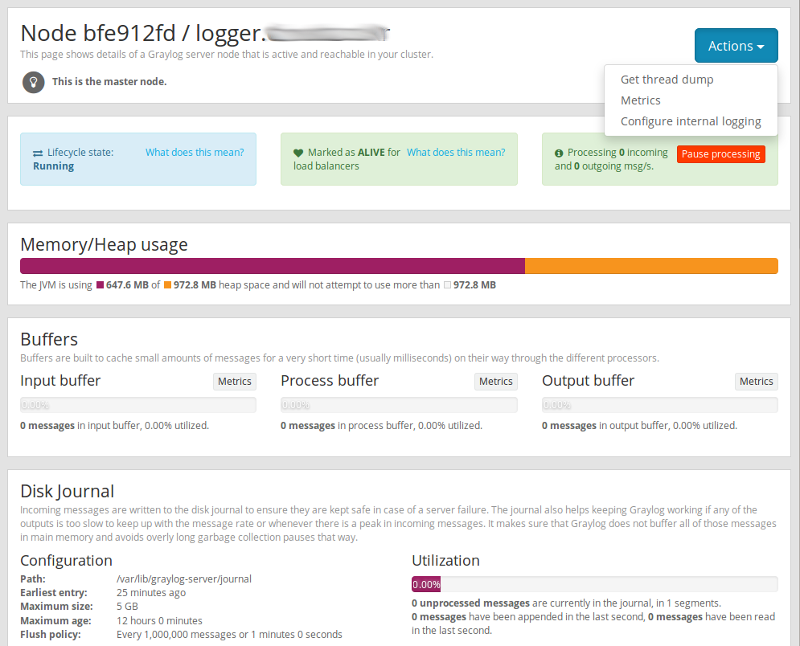Open Metrics for Output buffer
This screenshot has height=646, width=800.
click(756, 381)
